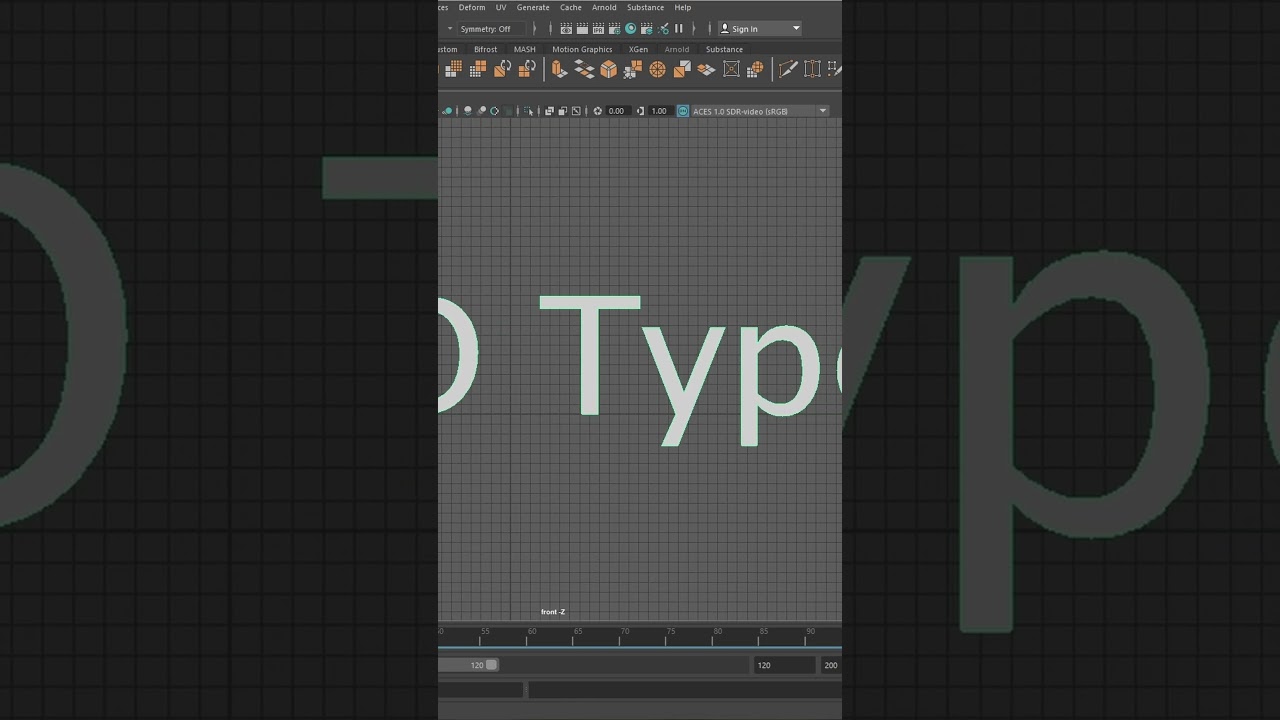Open the light editor icon beside pause

click(x=663, y=29)
